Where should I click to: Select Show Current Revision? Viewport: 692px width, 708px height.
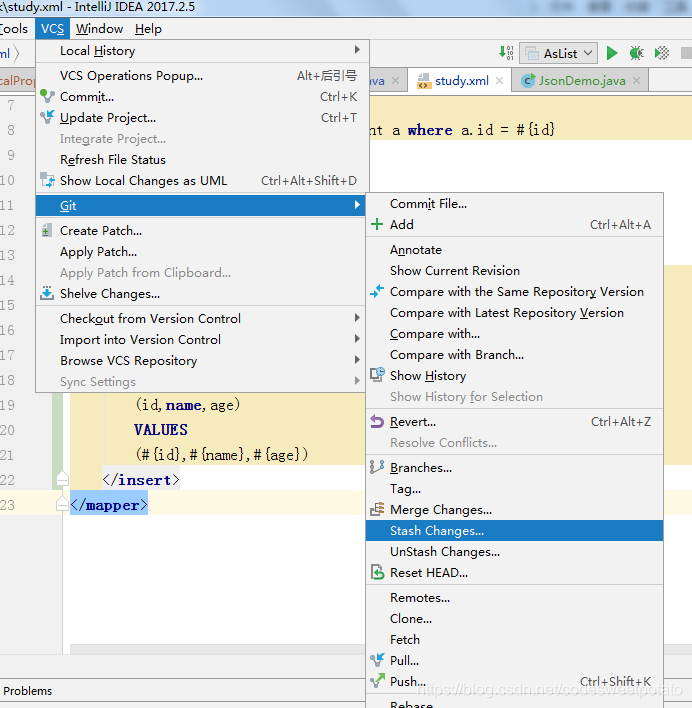tap(515, 270)
